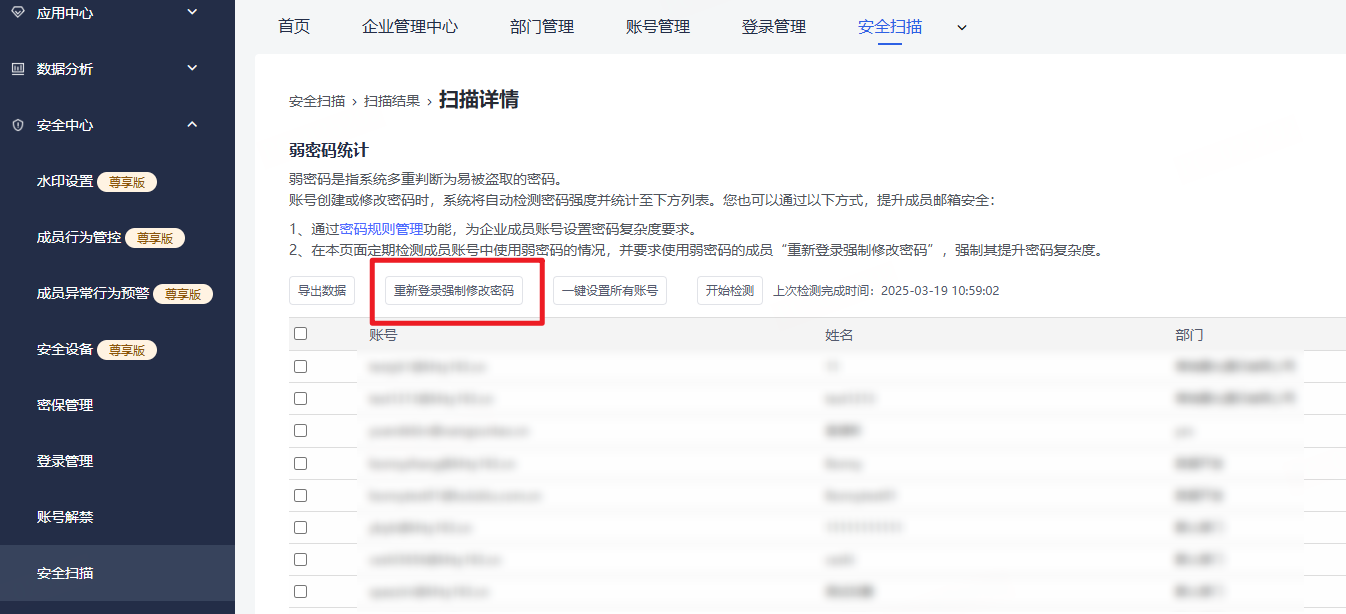Viewport: 1346px width, 614px height.
Task: Open the more-tabs dropdown after 安全扫描
Action: [962, 28]
